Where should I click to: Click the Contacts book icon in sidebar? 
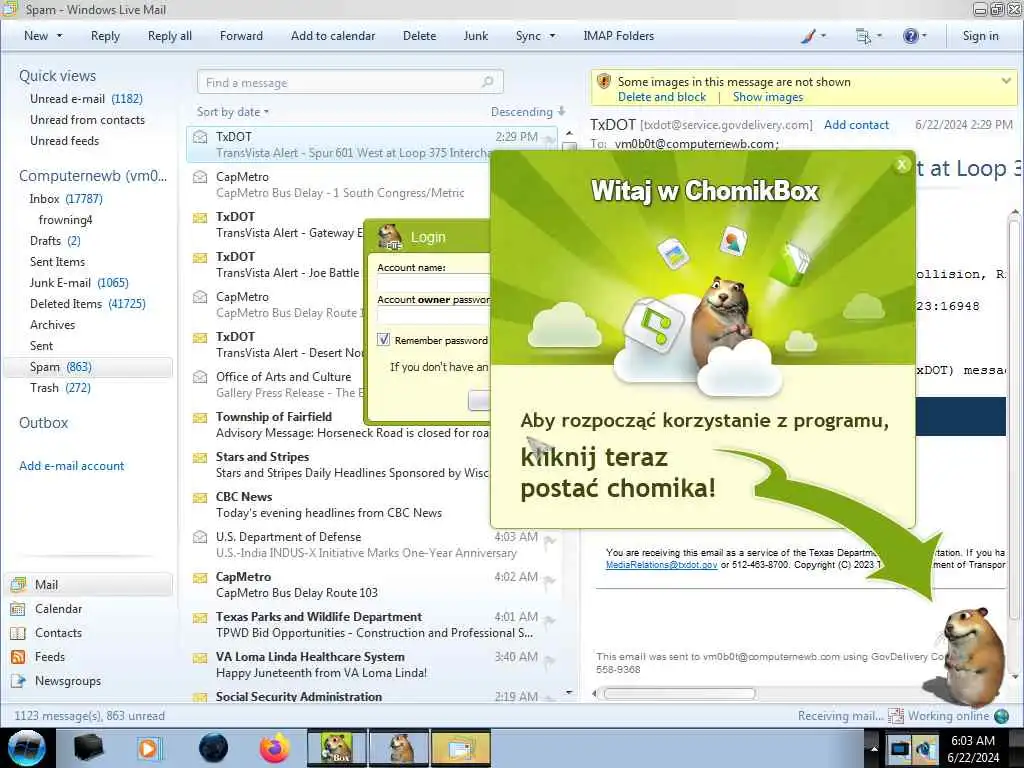point(18,633)
